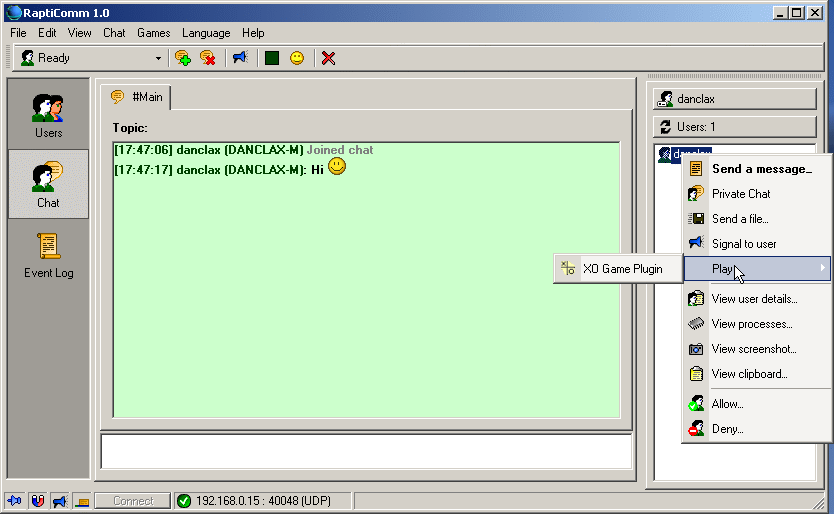The height and width of the screenshot is (514, 834).
Task: Choose Signal to user in context menu
Action: 757,244
